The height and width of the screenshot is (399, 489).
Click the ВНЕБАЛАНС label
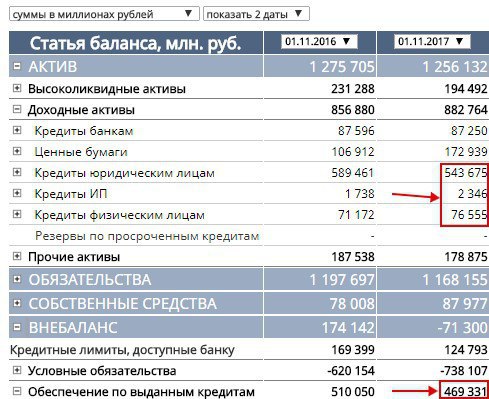[x=73, y=328]
